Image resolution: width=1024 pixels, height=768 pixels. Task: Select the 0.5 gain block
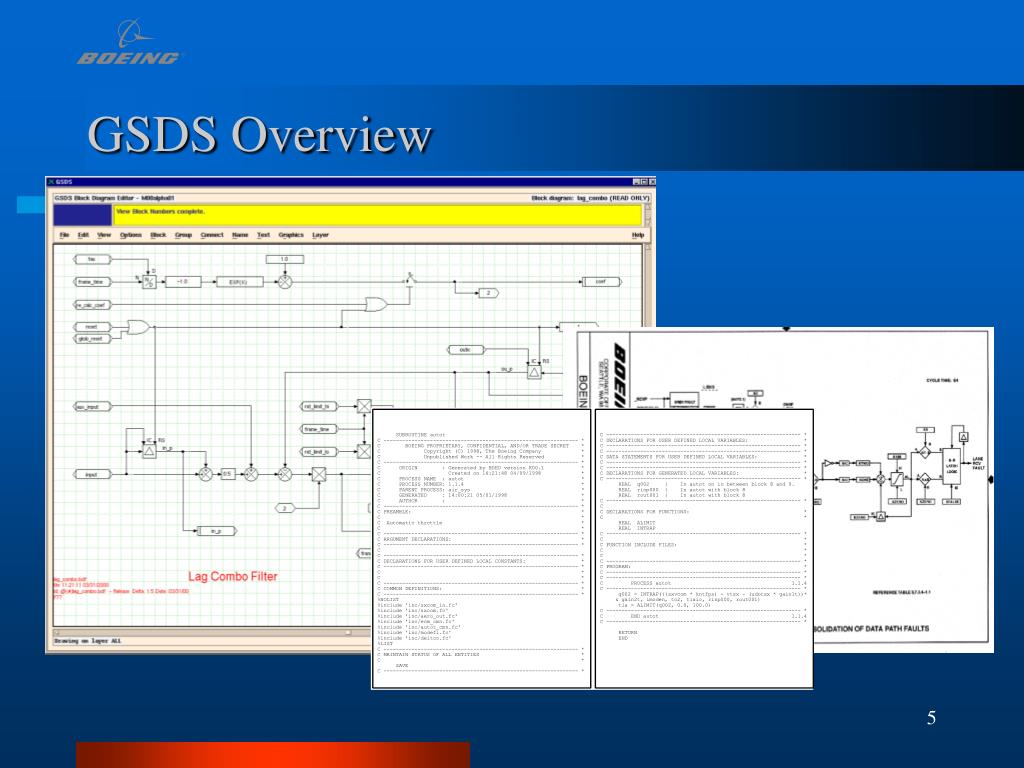[227, 474]
